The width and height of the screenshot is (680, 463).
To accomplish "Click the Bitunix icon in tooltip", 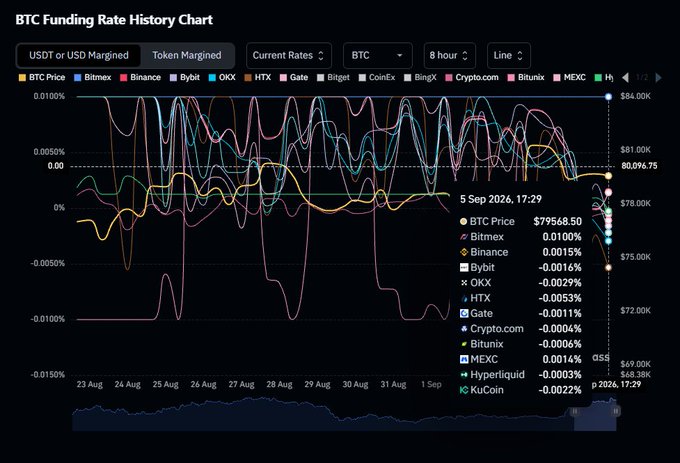I will point(464,344).
